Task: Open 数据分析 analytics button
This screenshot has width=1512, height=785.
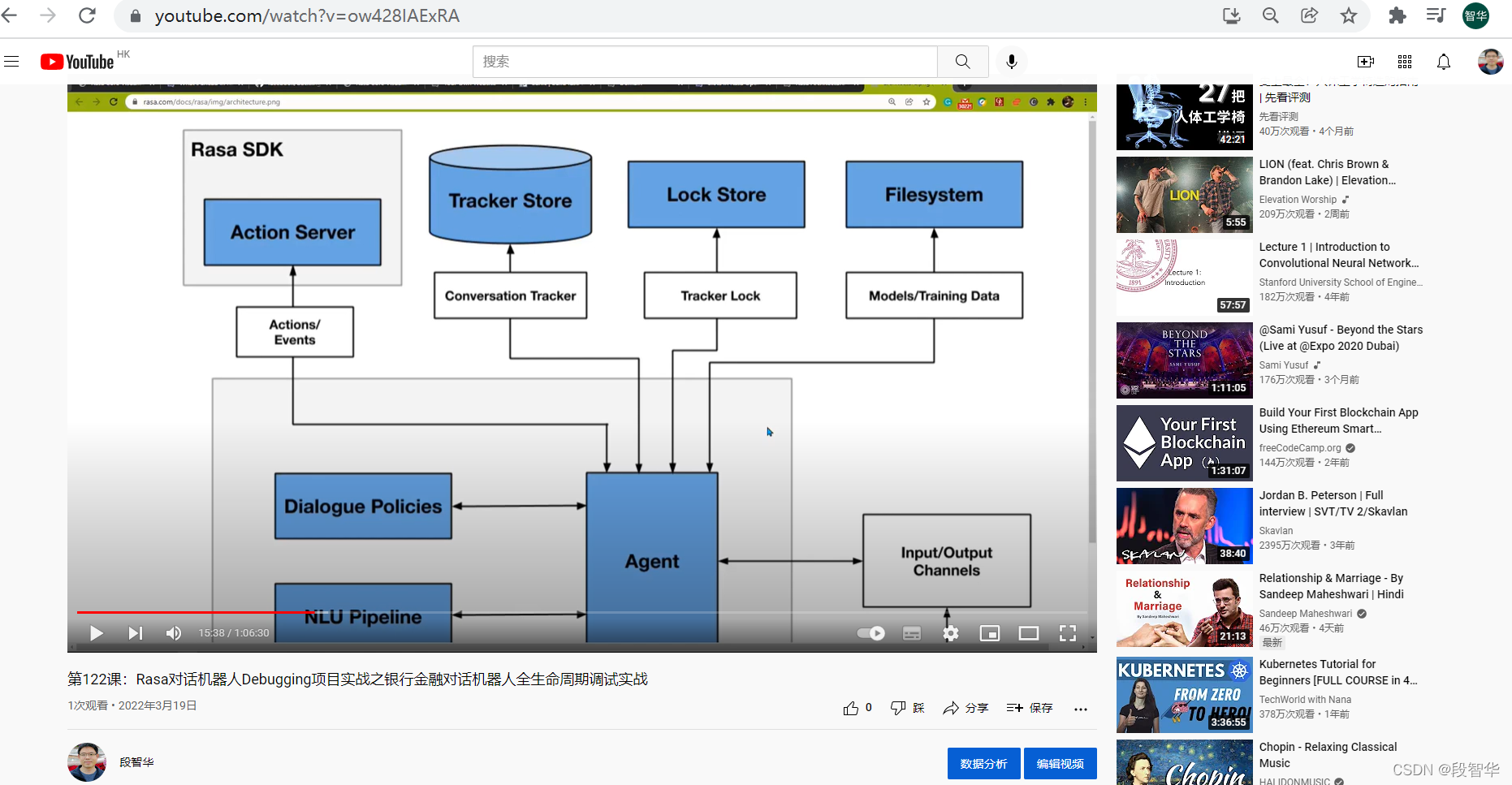Action: [983, 763]
